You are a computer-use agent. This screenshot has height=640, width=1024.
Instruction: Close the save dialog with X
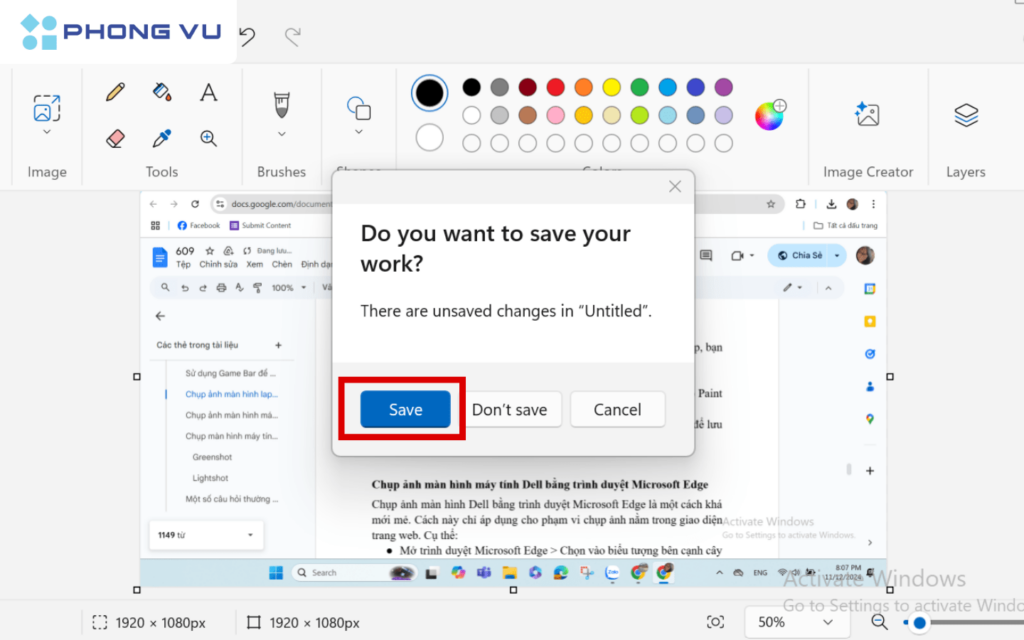pyautogui.click(x=675, y=186)
